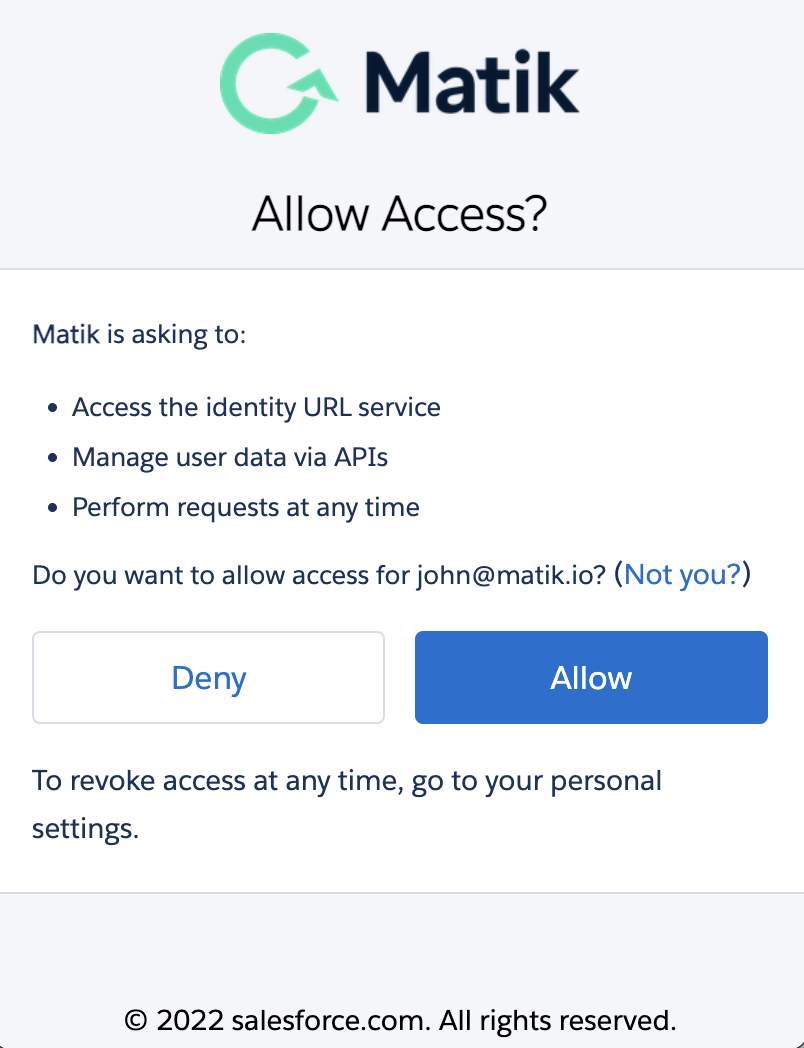The width and height of the screenshot is (804, 1048).
Task: Click 'All rights reserved.' footer text
Action: (557, 1020)
